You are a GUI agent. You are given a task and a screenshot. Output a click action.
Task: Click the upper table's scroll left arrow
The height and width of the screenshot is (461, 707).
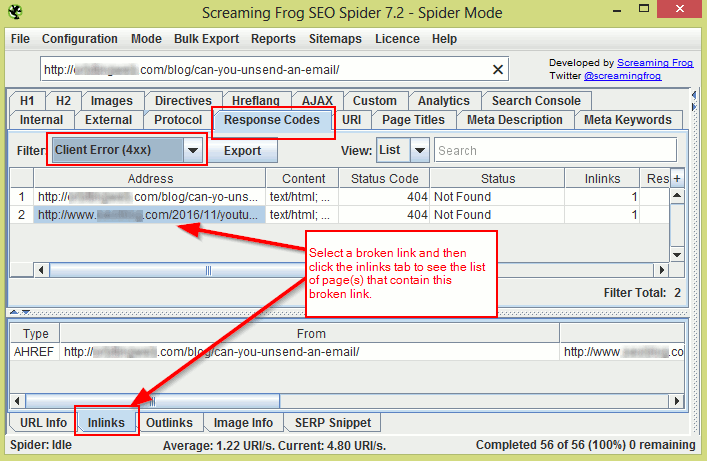coord(41,270)
